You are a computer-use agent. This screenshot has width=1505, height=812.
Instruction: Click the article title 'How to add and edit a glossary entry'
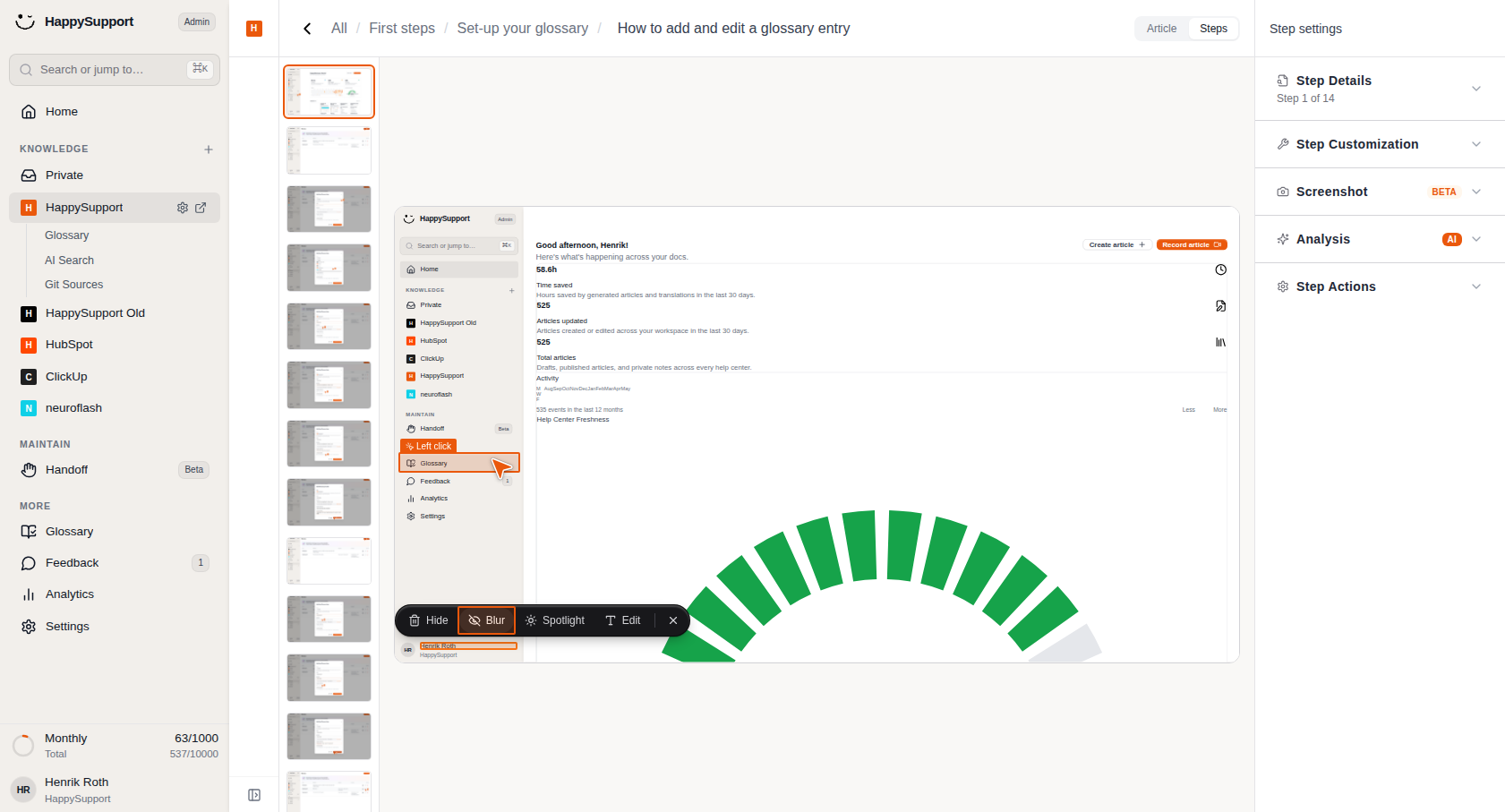(734, 29)
